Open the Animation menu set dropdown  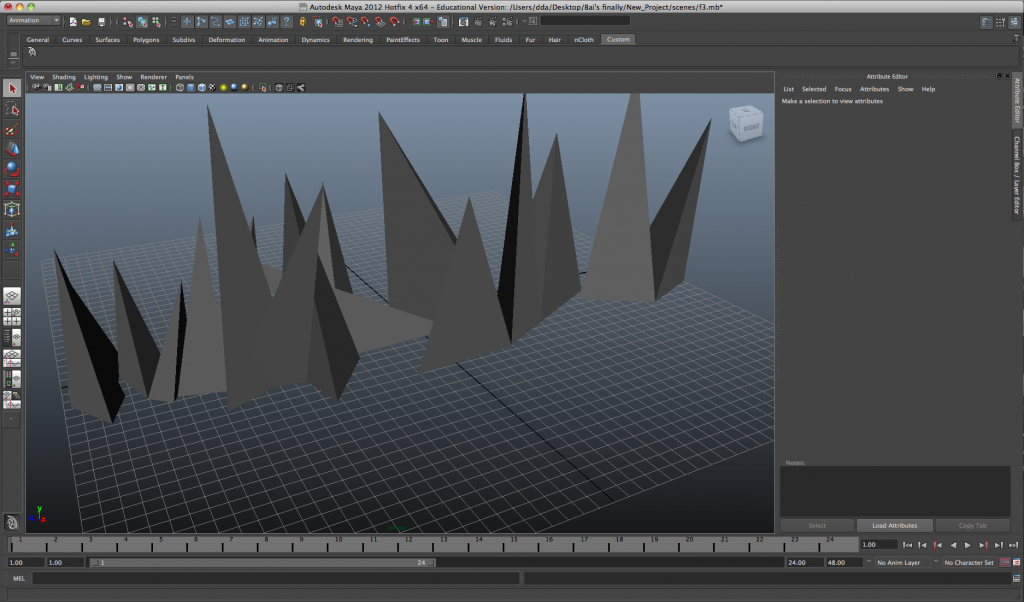[34, 21]
